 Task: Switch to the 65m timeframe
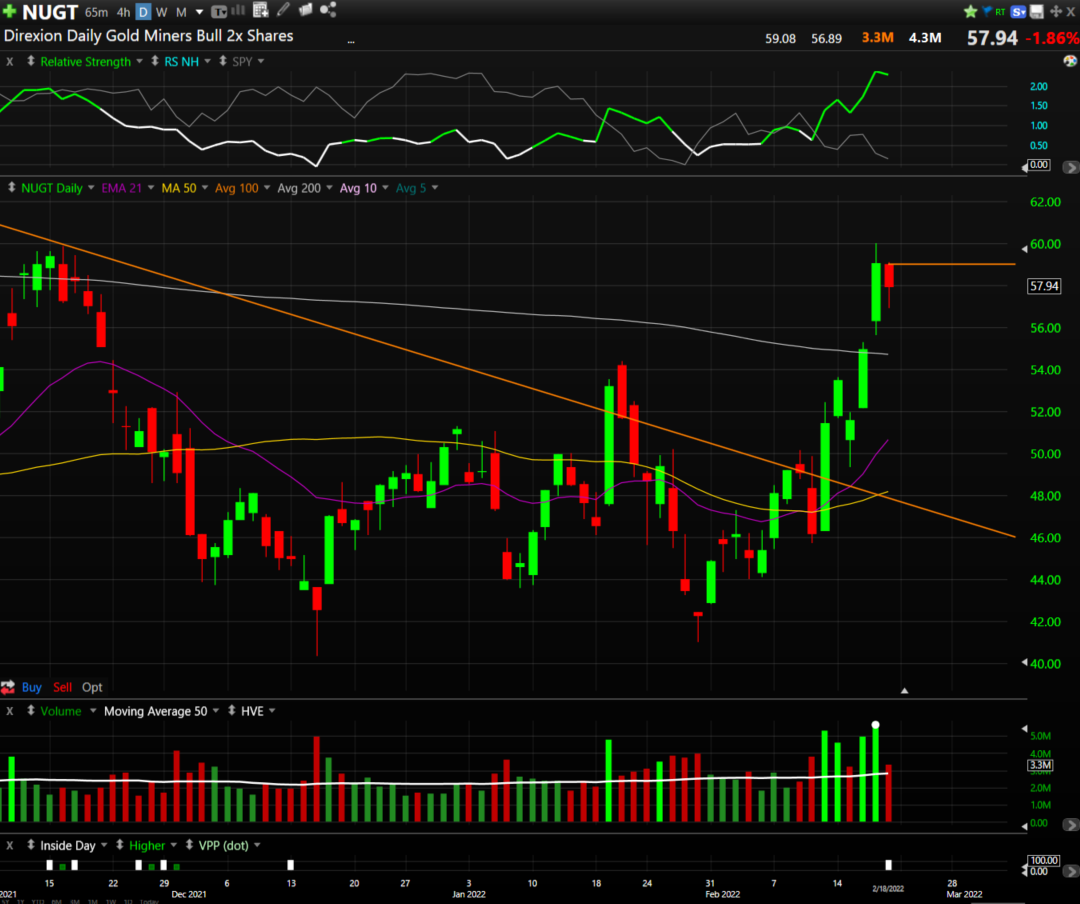96,12
